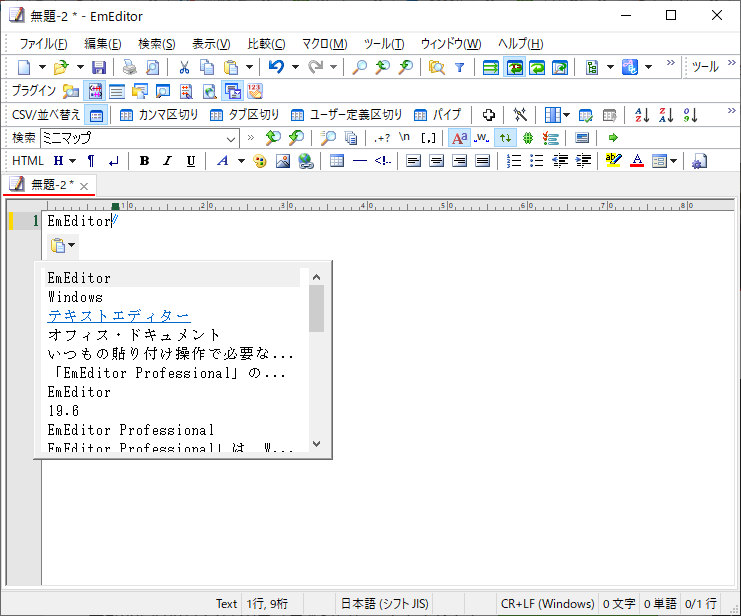The height and width of the screenshot is (616, 741).
Task: Open the ツール(T) menu
Action: click(384, 44)
